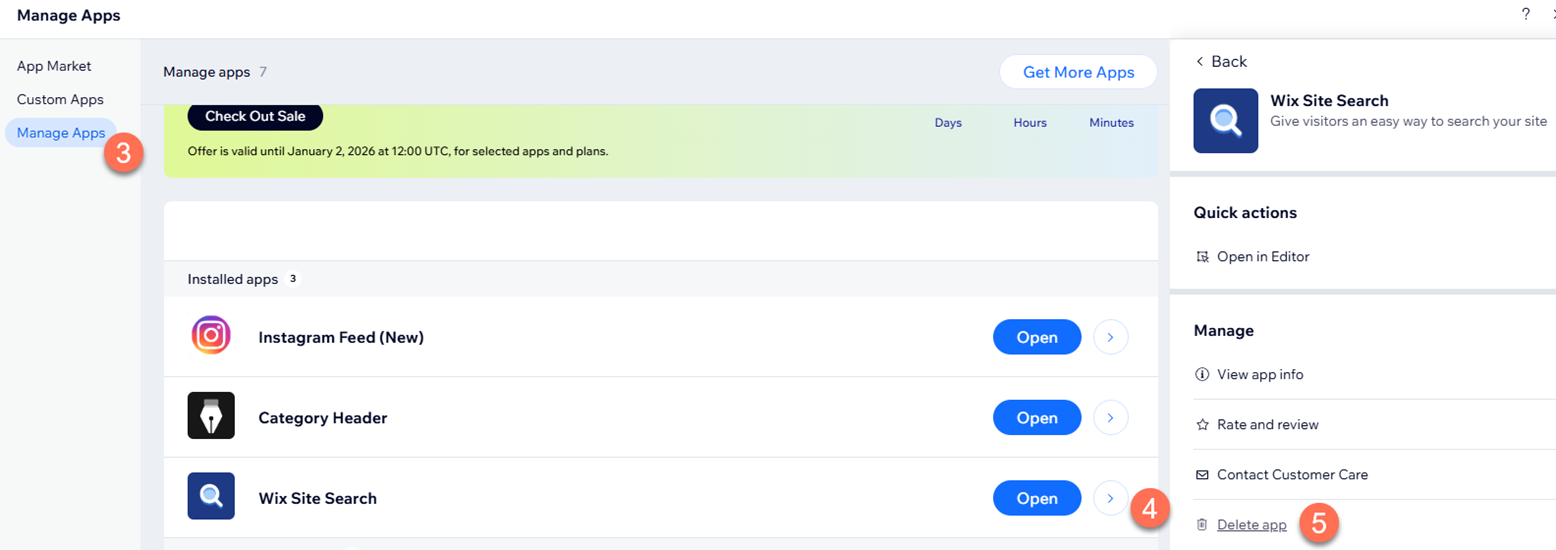Click the Wix Site Search list icon
The width and height of the screenshot is (1556, 550).
coord(211,496)
